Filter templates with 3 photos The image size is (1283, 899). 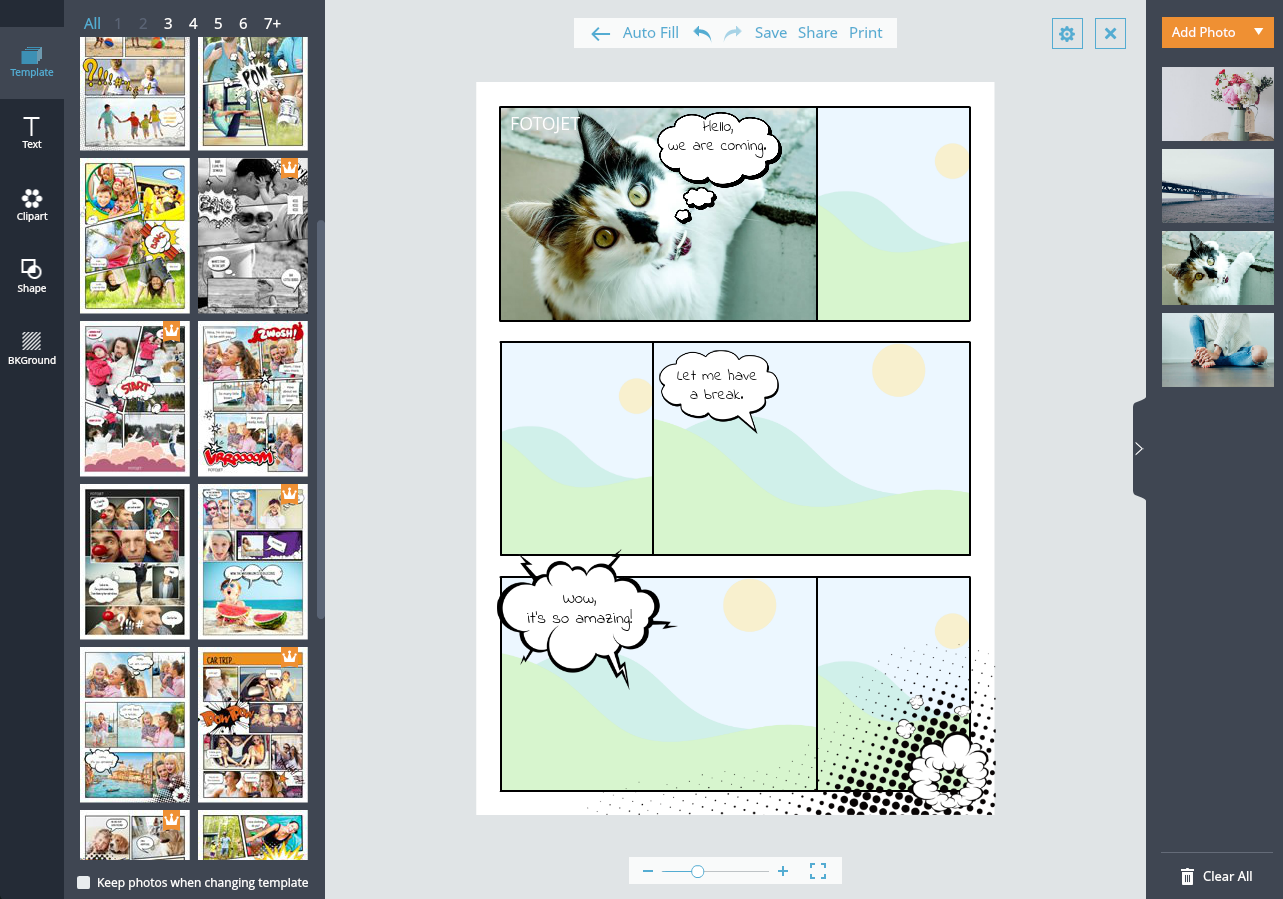(168, 23)
